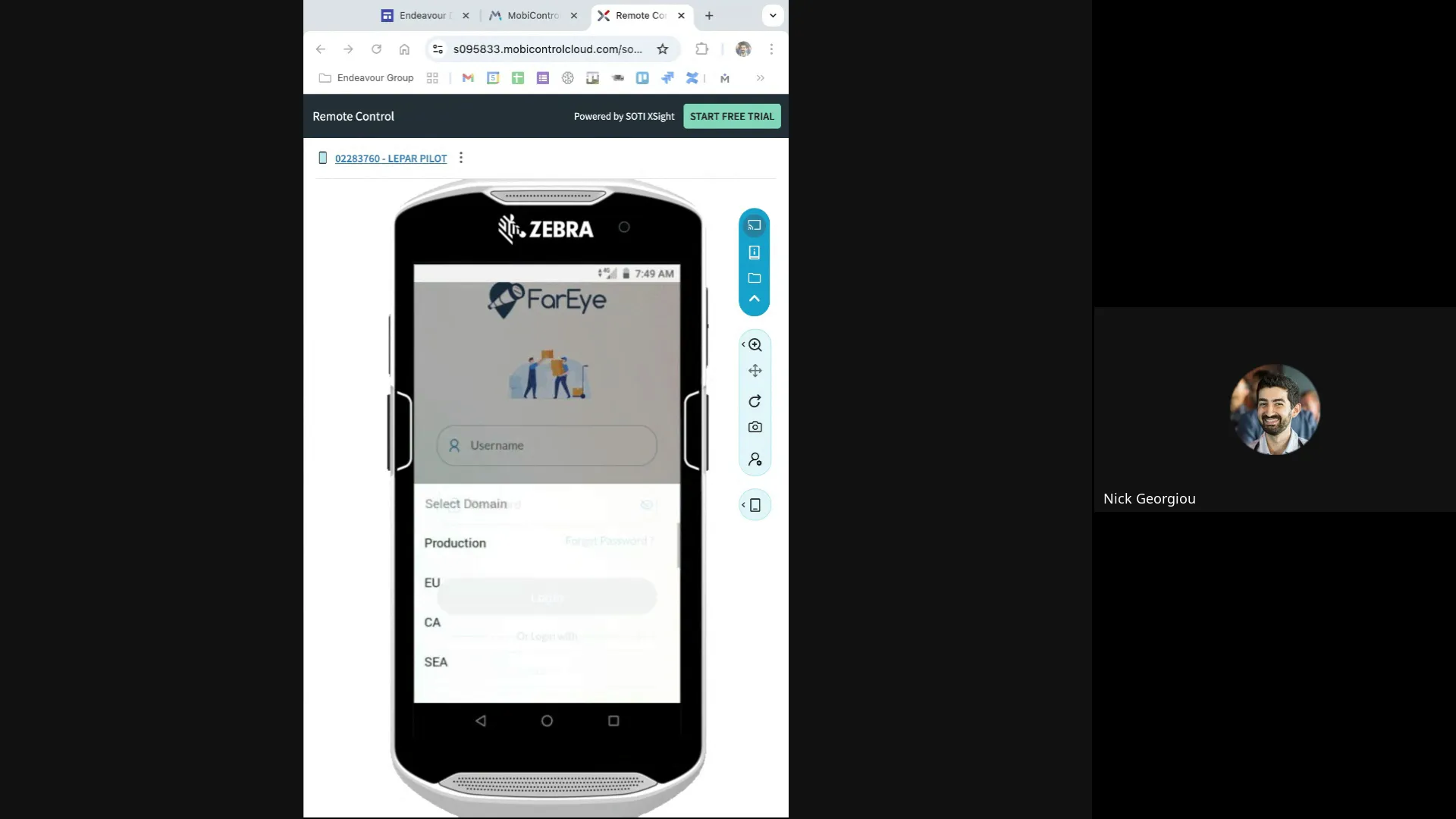
Task: Close the MobiControl browser tab
Action: tap(574, 15)
